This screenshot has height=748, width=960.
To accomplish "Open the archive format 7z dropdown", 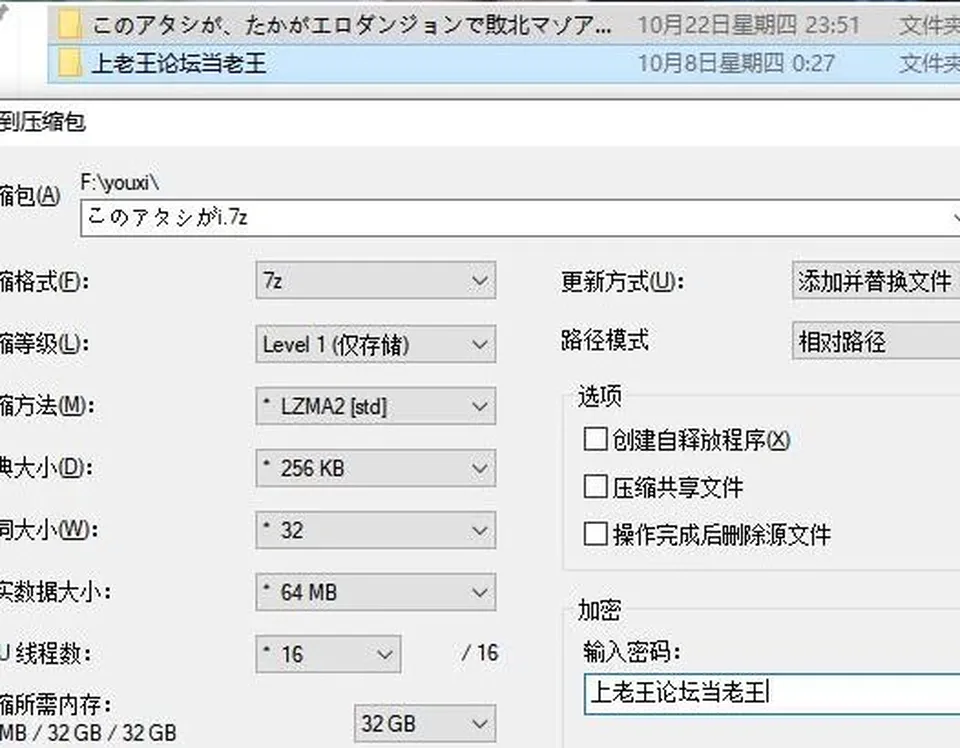I will (x=375, y=281).
